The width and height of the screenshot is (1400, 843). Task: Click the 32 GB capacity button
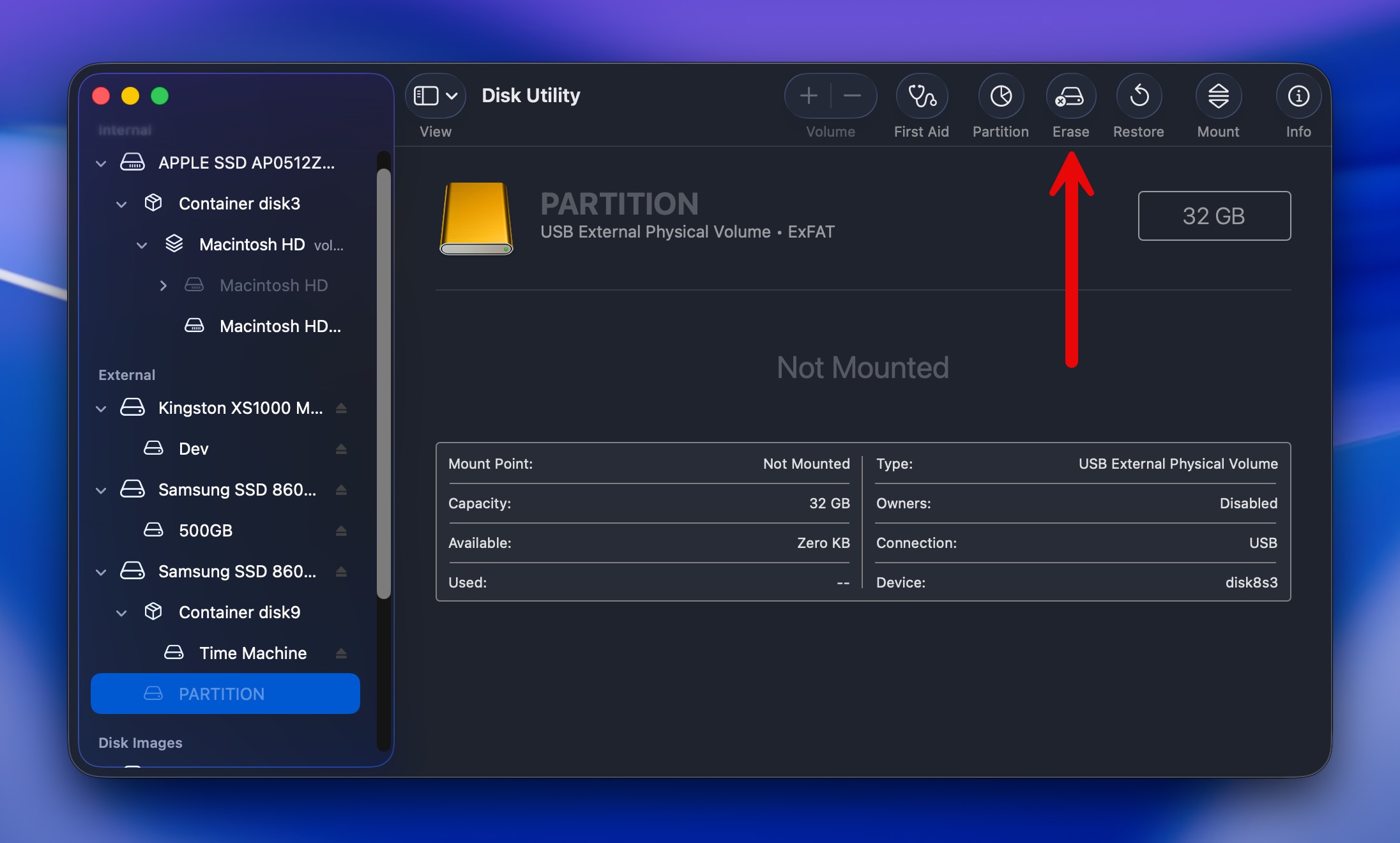[1214, 216]
